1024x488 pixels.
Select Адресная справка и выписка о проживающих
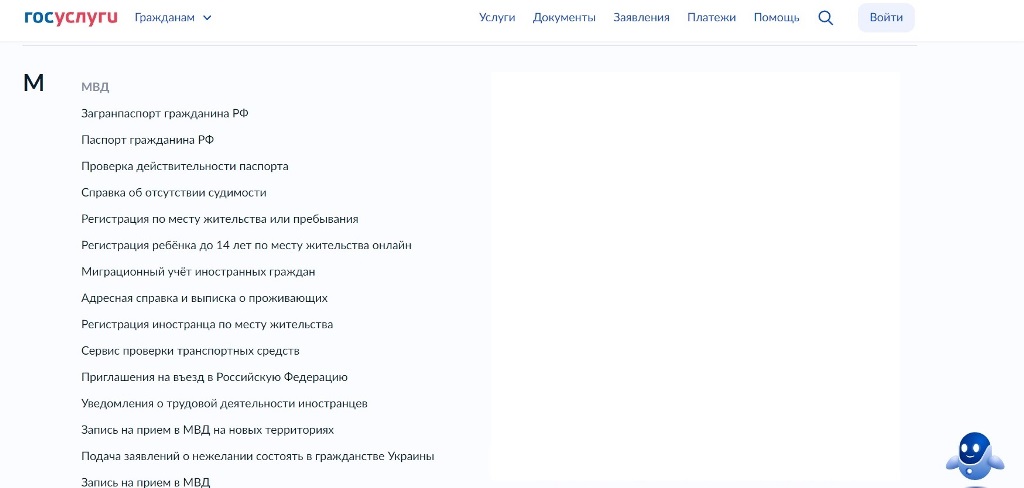click(x=204, y=298)
